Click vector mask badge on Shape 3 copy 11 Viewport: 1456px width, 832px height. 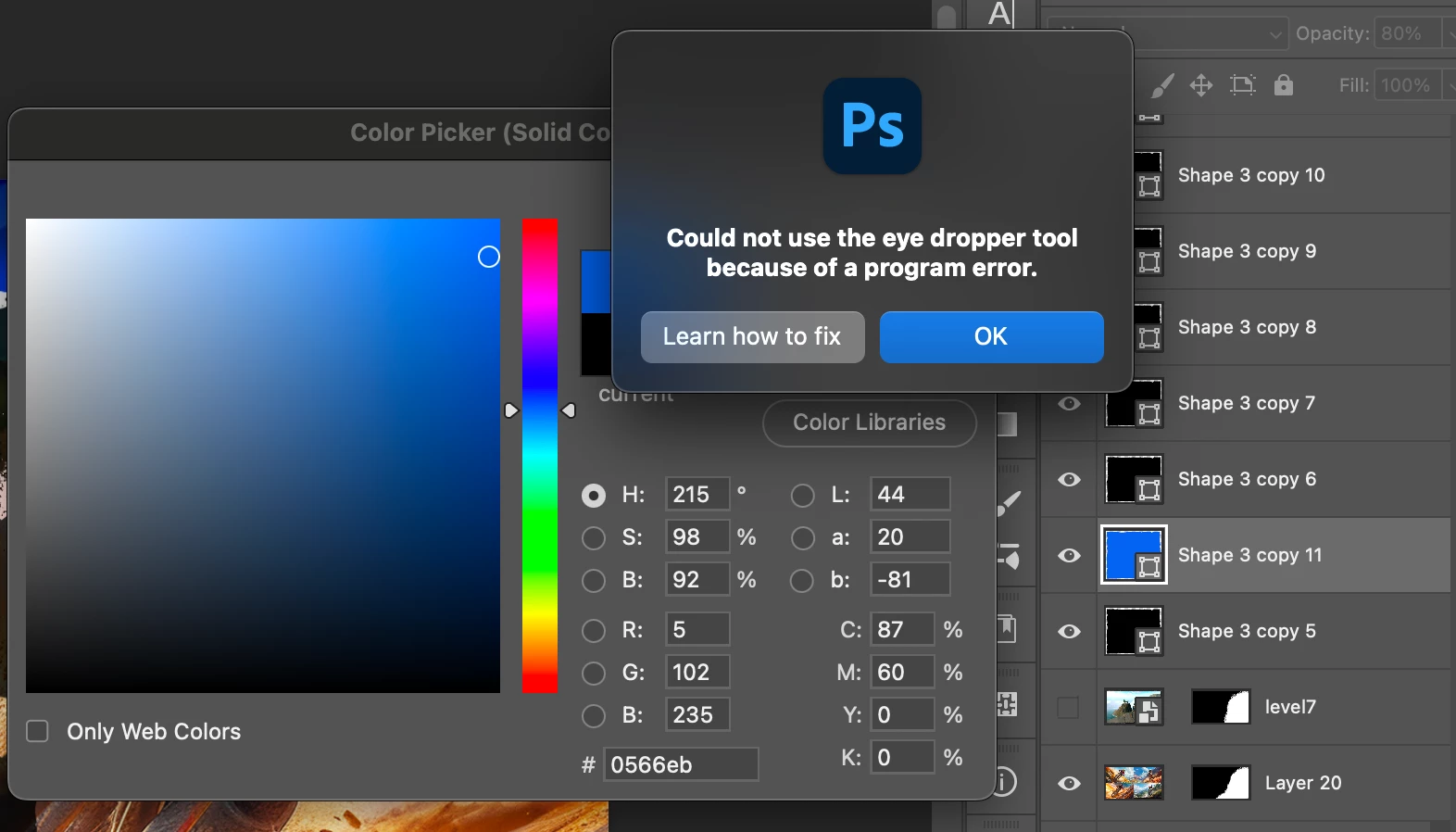click(x=1149, y=567)
